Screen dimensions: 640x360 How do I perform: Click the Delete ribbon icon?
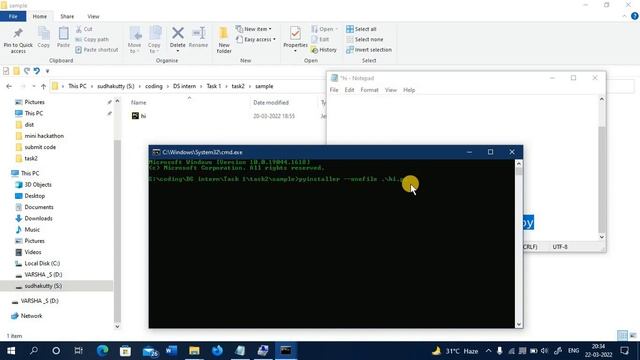coord(178,40)
